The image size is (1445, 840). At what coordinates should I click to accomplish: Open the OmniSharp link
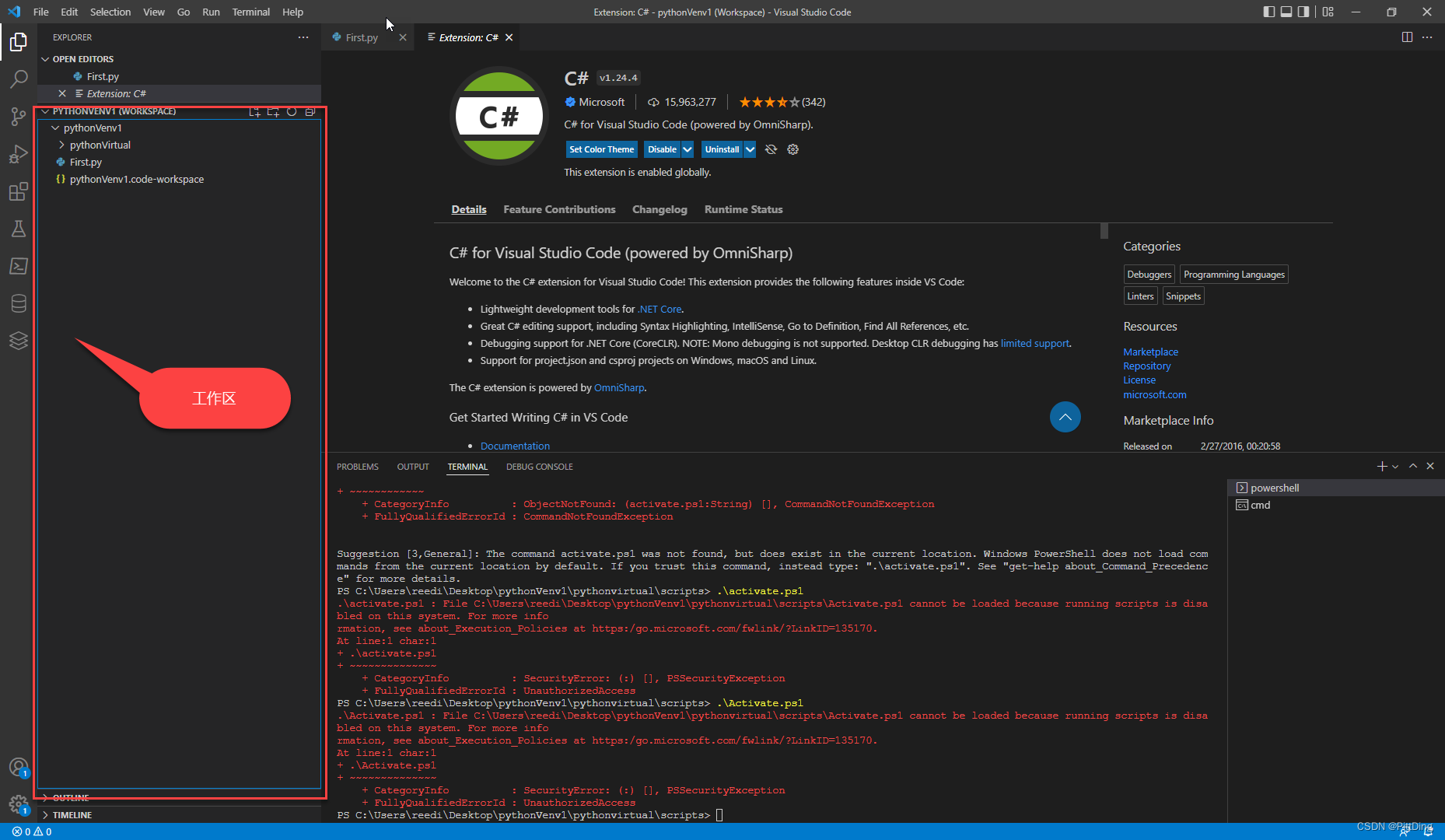[619, 387]
